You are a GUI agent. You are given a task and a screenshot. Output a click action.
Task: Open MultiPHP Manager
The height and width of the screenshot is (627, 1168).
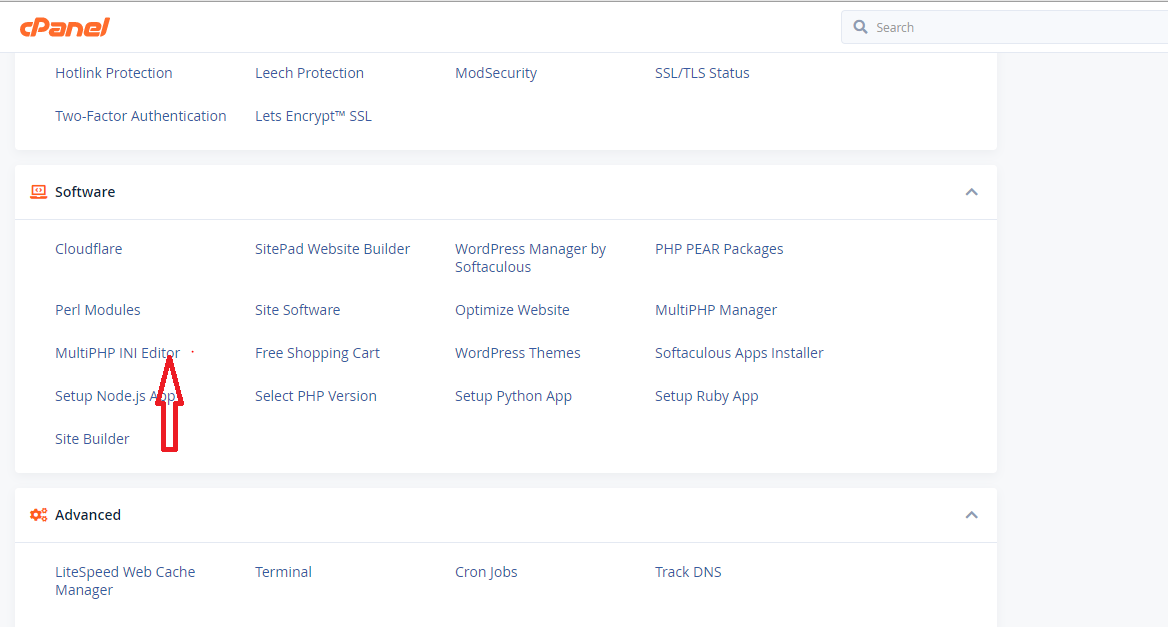tap(716, 310)
